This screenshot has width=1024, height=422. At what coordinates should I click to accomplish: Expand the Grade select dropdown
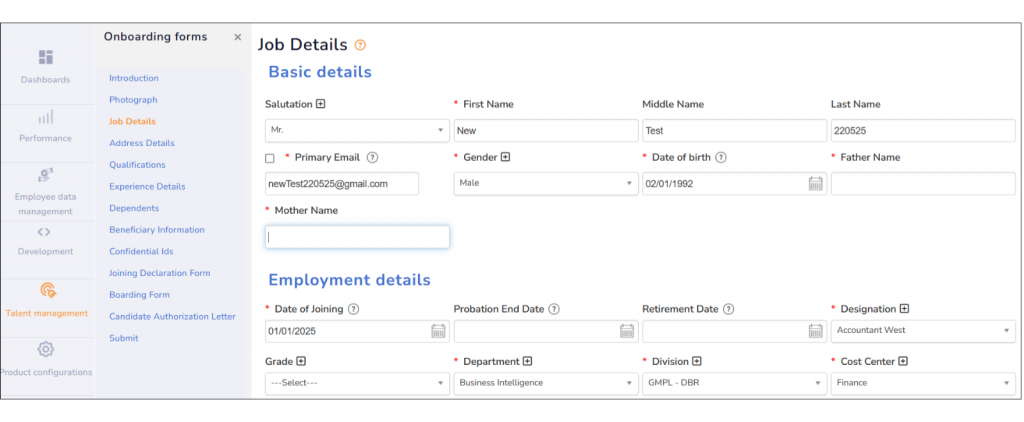click(x=357, y=383)
